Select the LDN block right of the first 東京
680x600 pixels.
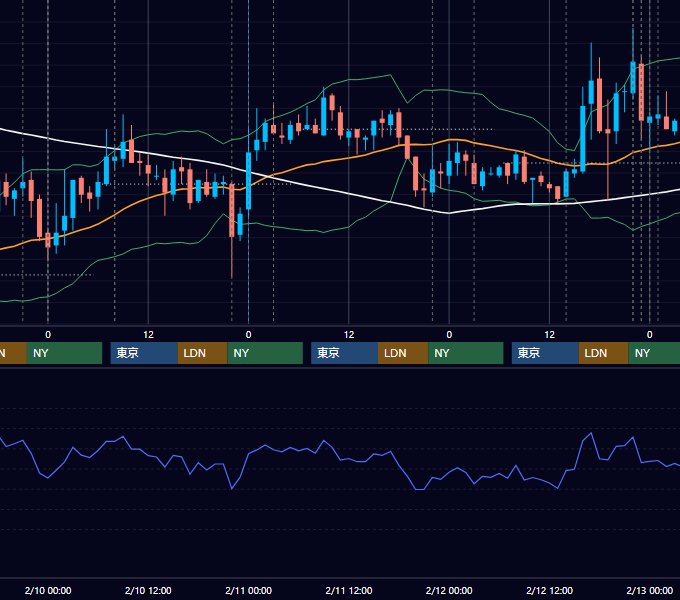[203, 353]
